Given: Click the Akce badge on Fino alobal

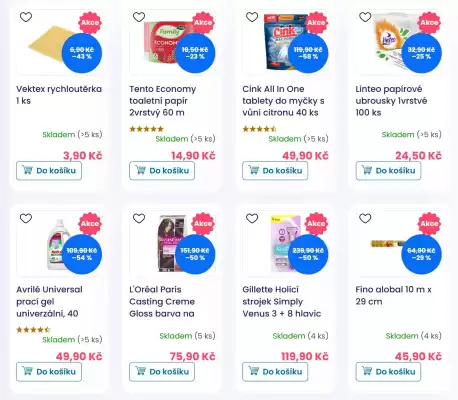Looking at the screenshot, I should pos(429,223).
